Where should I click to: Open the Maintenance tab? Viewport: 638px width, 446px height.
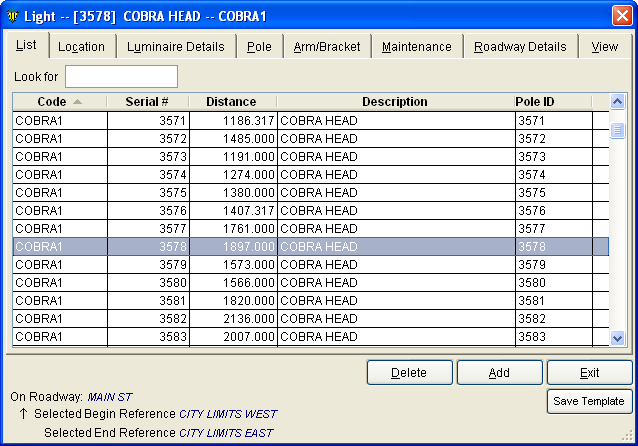(417, 47)
